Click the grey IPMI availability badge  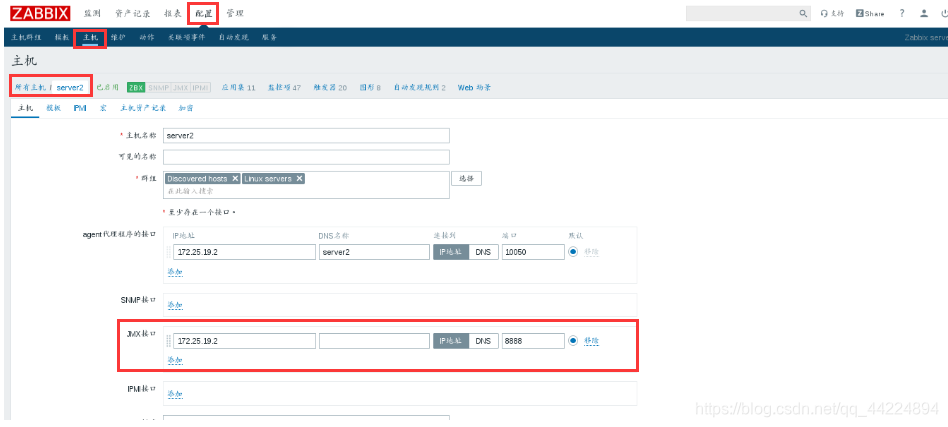[x=201, y=87]
